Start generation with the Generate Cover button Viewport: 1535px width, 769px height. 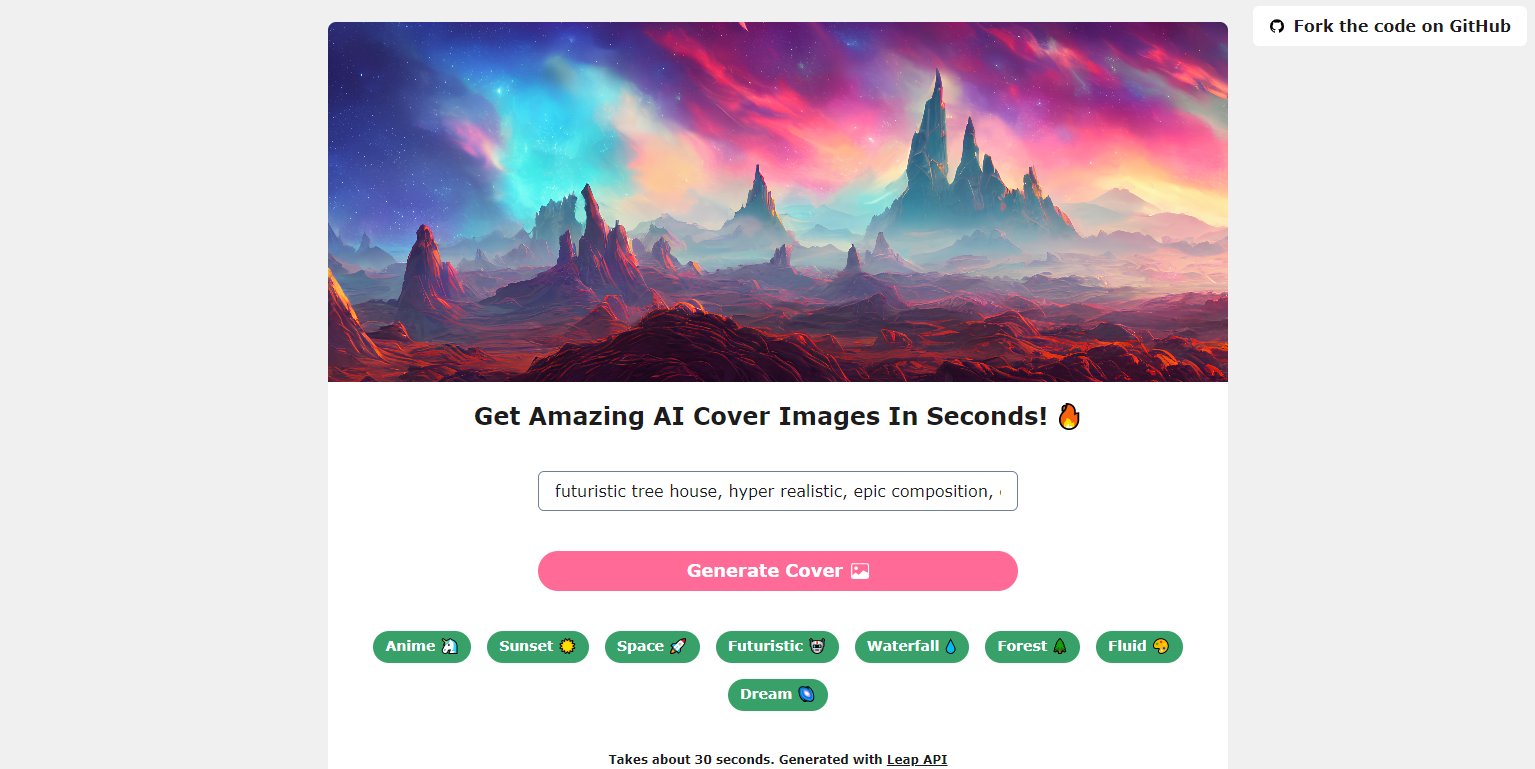click(778, 571)
